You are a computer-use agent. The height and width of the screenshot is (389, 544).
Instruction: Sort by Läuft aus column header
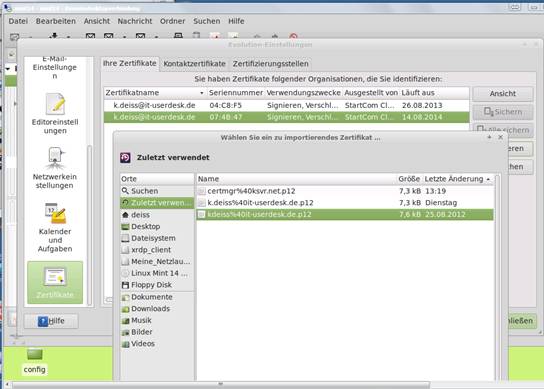434,93
